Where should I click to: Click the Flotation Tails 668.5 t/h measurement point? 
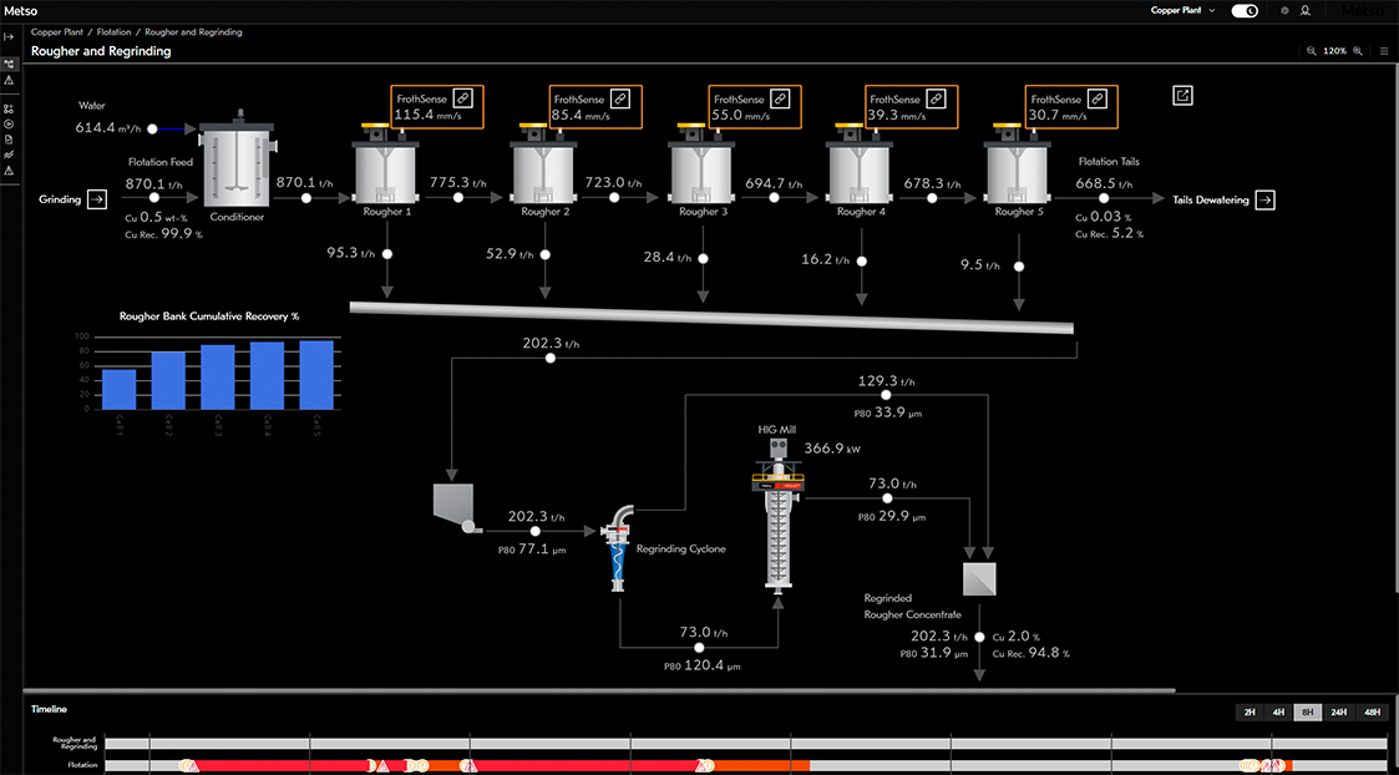tap(1104, 198)
